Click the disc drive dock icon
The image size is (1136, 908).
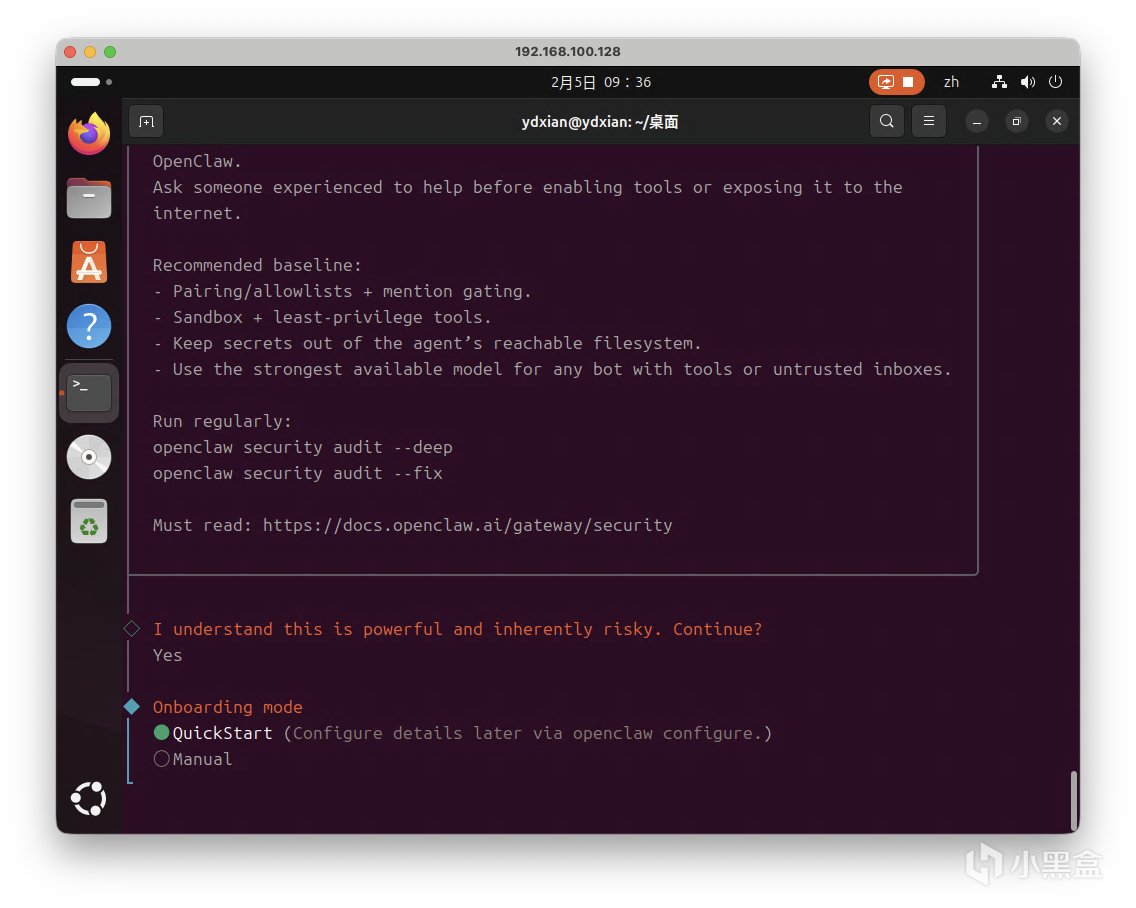point(89,457)
